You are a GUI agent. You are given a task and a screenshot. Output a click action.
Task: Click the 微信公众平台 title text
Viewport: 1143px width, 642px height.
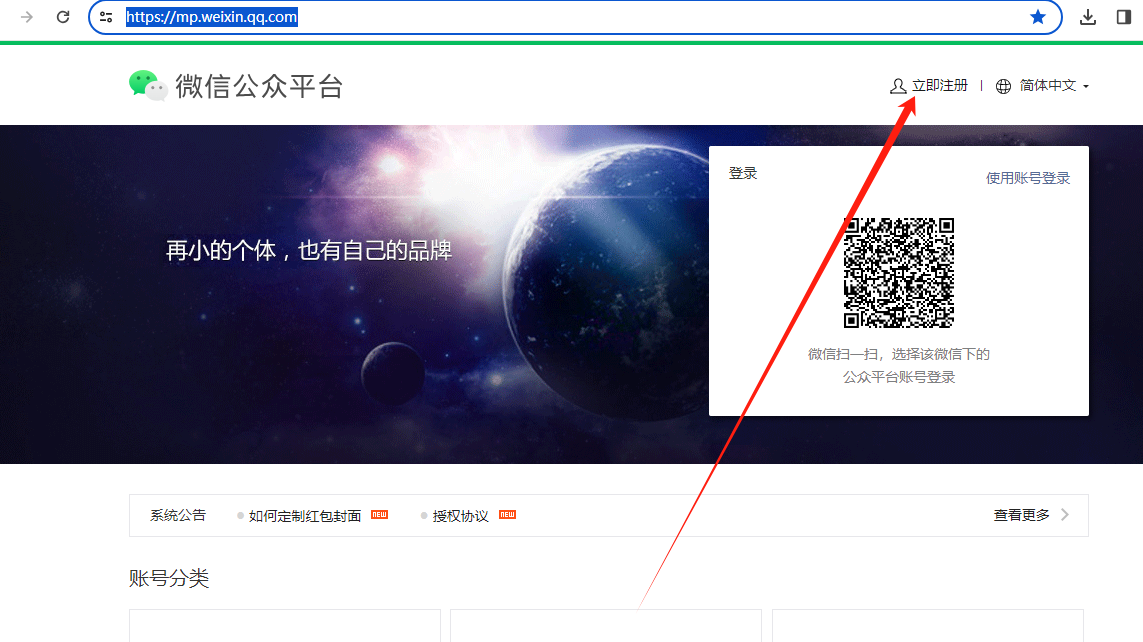pyautogui.click(x=259, y=87)
